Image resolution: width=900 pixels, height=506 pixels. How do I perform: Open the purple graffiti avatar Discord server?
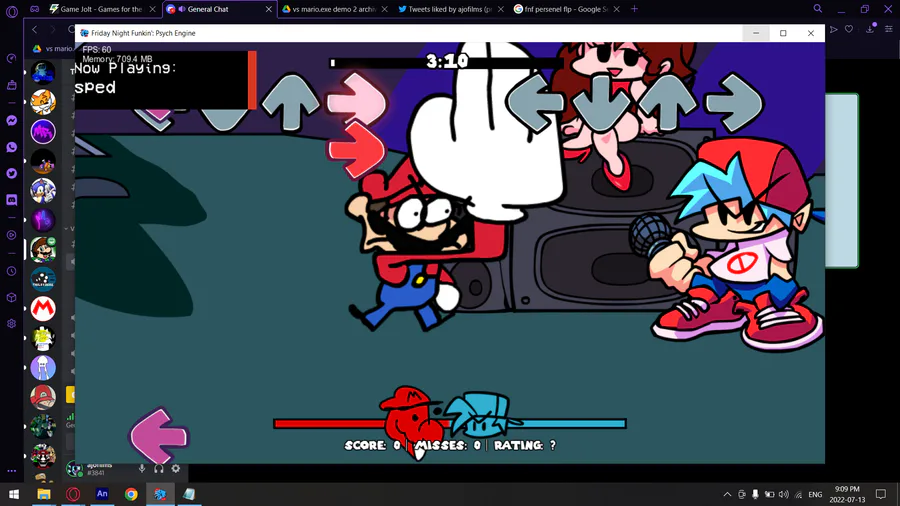tap(43, 131)
